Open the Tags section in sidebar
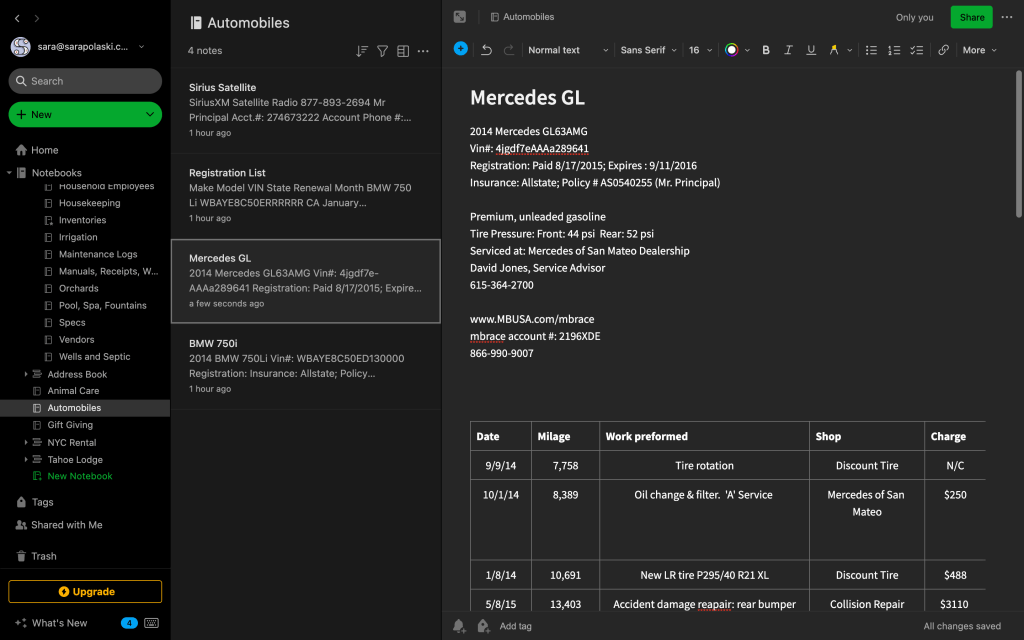Viewport: 1024px width, 640px height. pyautogui.click(x=42, y=502)
